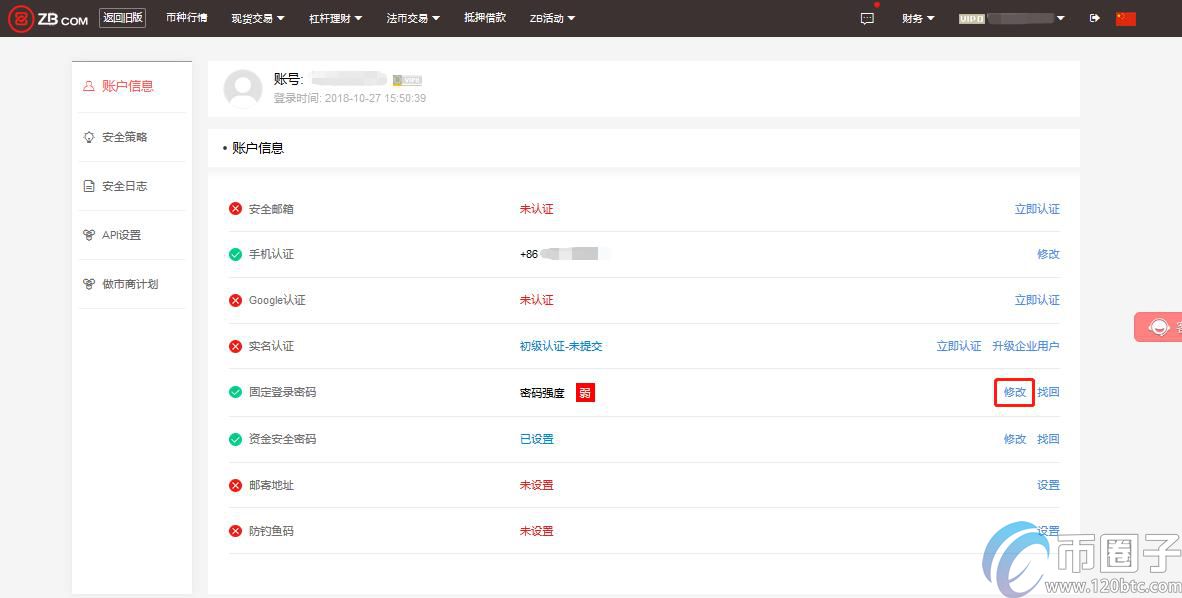1182x598 pixels.
Task: Click the China flag language icon
Action: pyautogui.click(x=1126, y=18)
